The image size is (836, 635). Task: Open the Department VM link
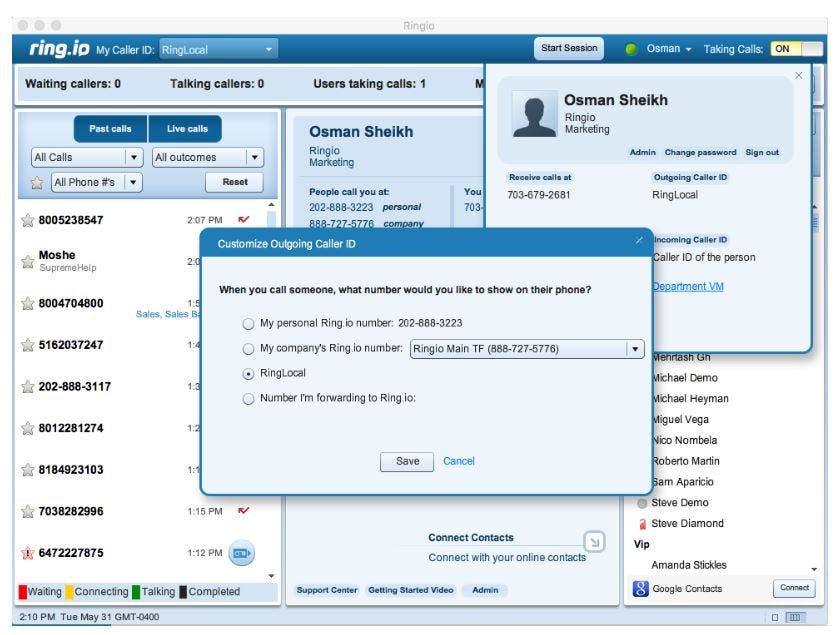pyautogui.click(x=688, y=287)
